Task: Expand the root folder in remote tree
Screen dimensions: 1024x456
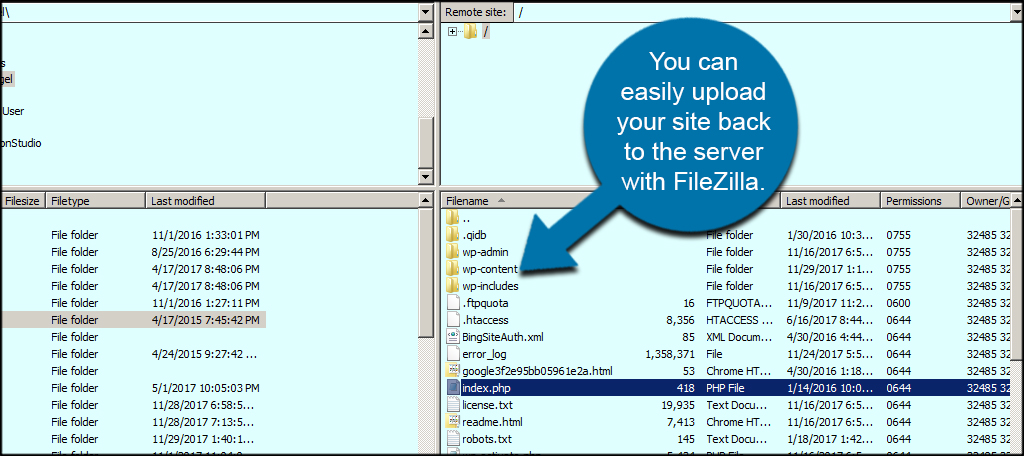Action: pyautogui.click(x=452, y=32)
